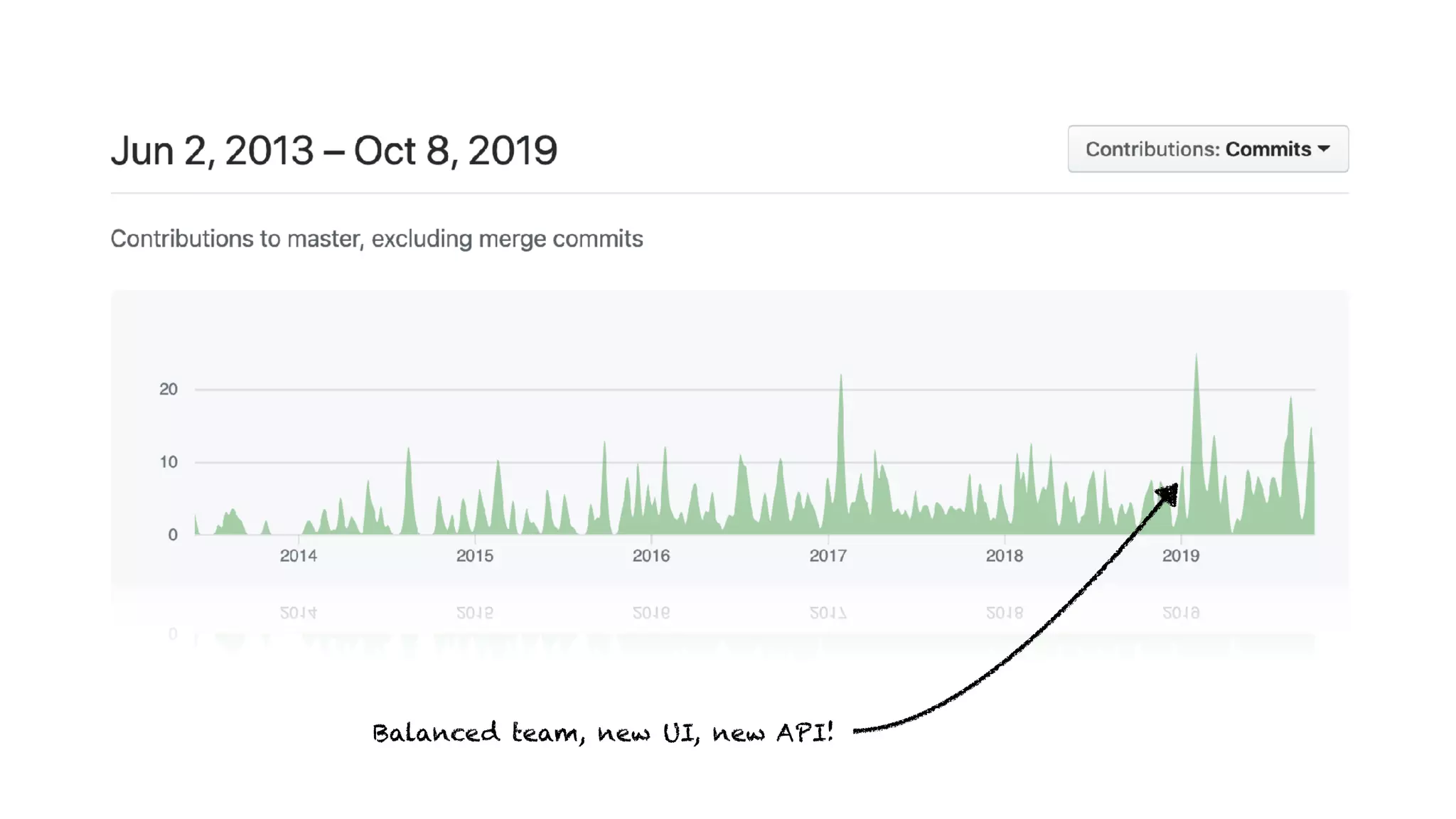Click the 2017 x-axis label
Screen dimensions: 1456x819
[828, 556]
